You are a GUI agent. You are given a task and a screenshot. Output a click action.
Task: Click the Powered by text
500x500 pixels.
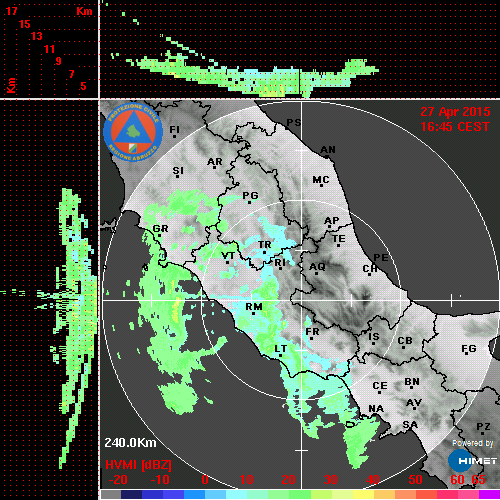(473, 443)
